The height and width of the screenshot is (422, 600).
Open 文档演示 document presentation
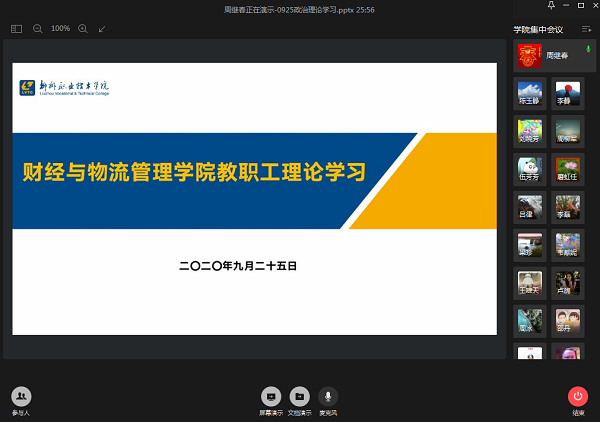pyautogui.click(x=299, y=398)
